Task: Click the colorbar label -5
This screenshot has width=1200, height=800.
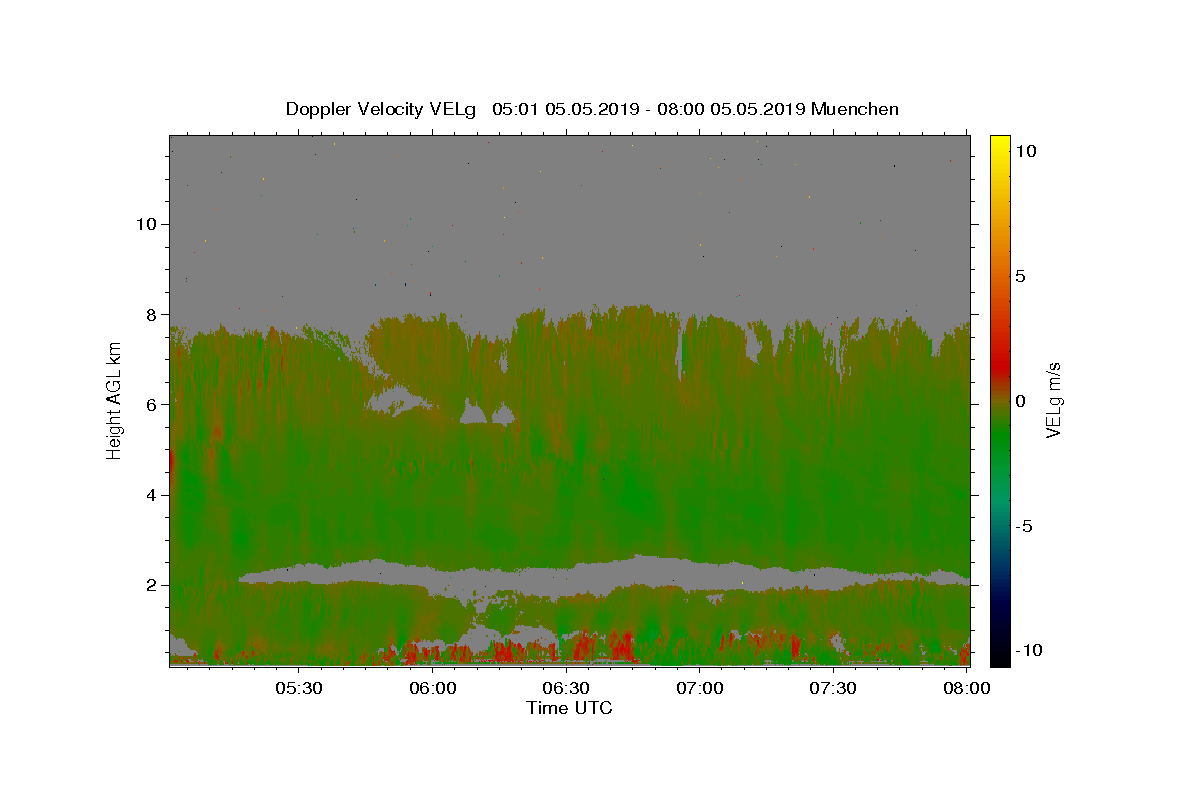Action: click(x=1023, y=526)
